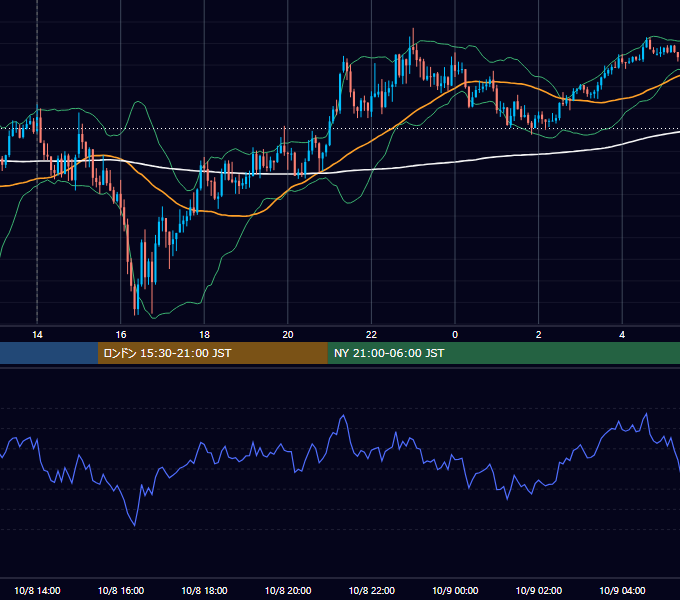This screenshot has height=600, width=680.
Task: Select the London 15:30-21:00 JST session bar
Action: (x=212, y=353)
